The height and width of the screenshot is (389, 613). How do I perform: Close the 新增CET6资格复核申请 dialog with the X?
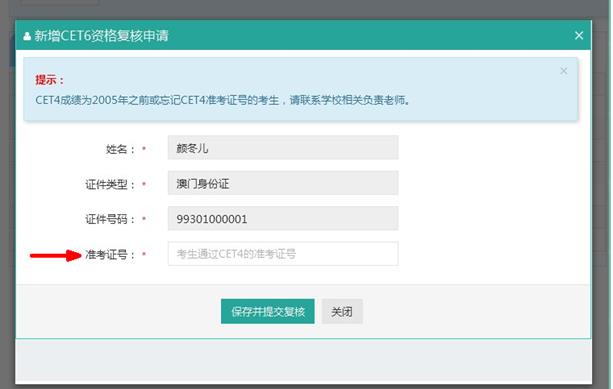pyautogui.click(x=579, y=36)
